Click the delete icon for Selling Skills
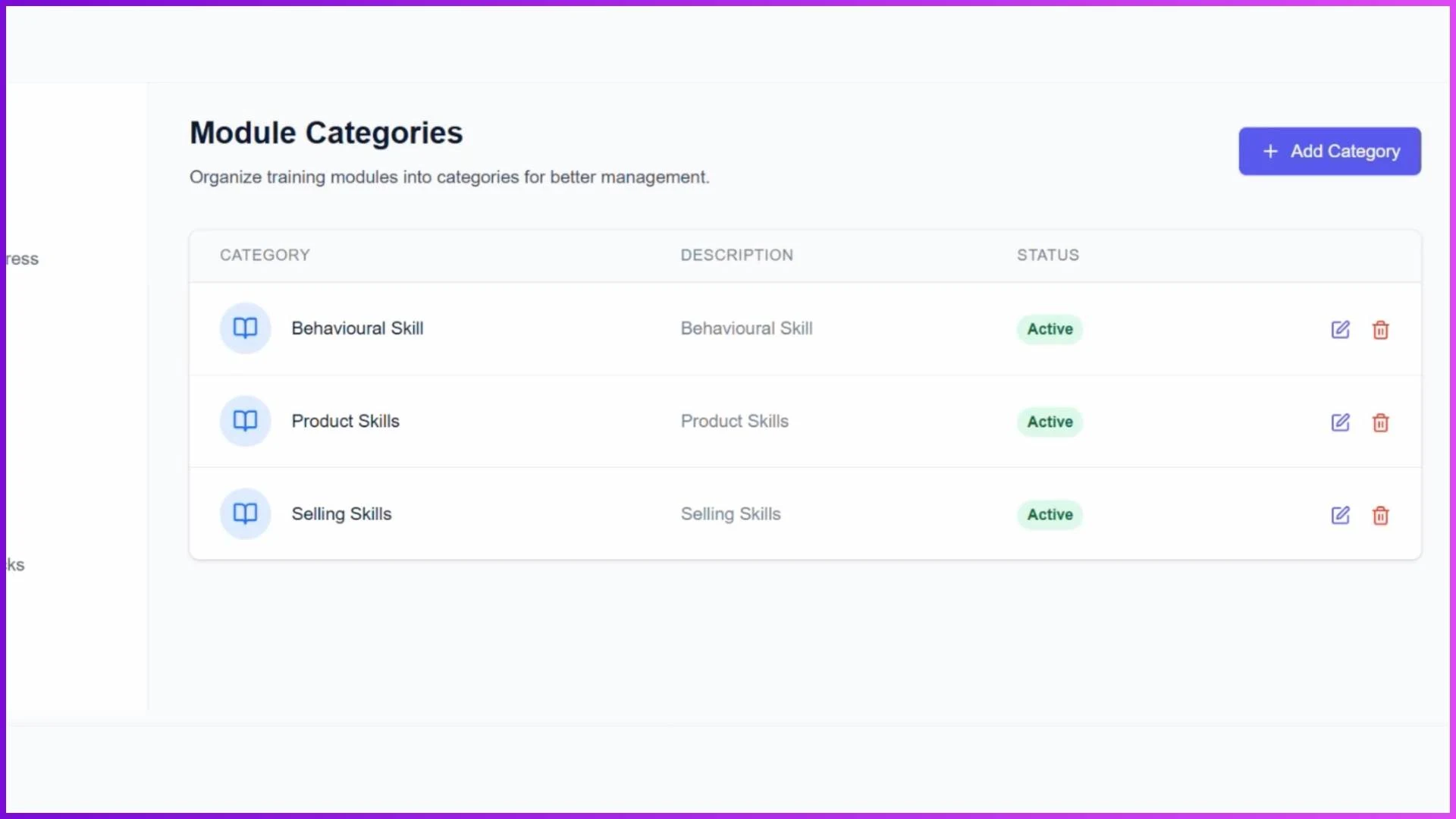 tap(1380, 515)
